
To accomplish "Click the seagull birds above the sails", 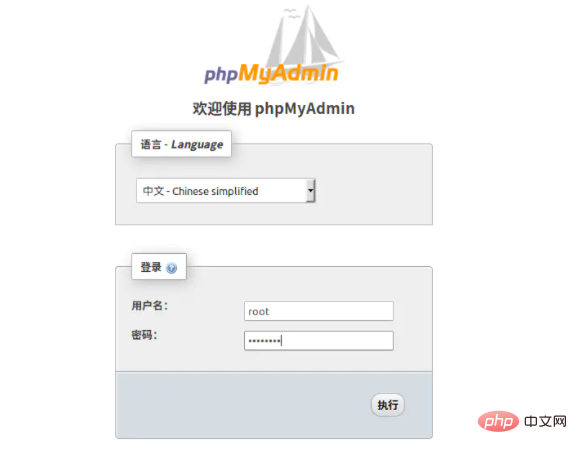I will coord(292,14).
